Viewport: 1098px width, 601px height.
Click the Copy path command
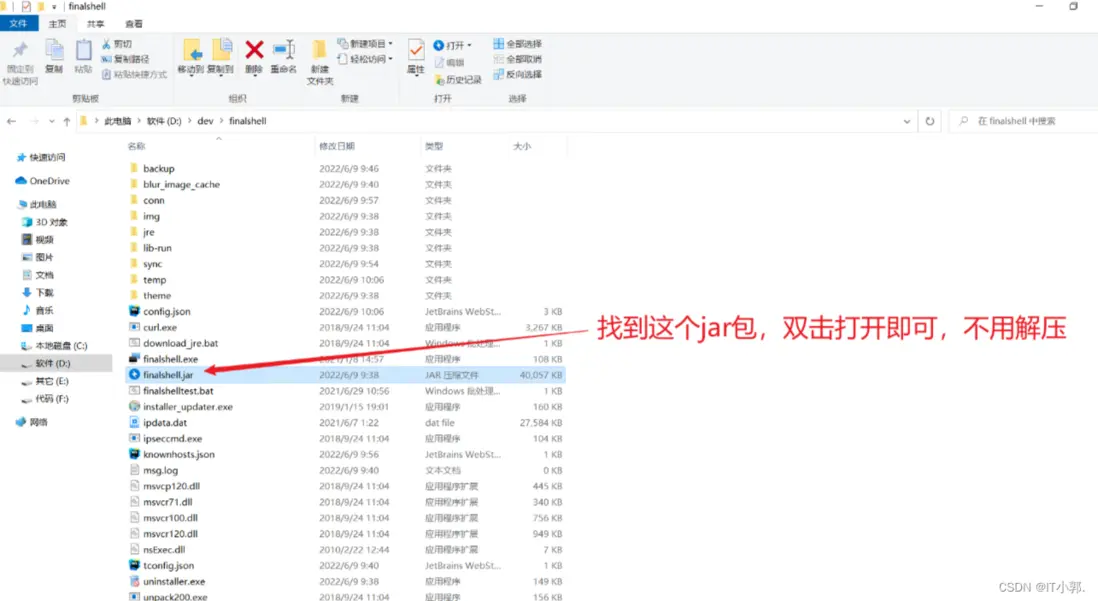(125, 59)
